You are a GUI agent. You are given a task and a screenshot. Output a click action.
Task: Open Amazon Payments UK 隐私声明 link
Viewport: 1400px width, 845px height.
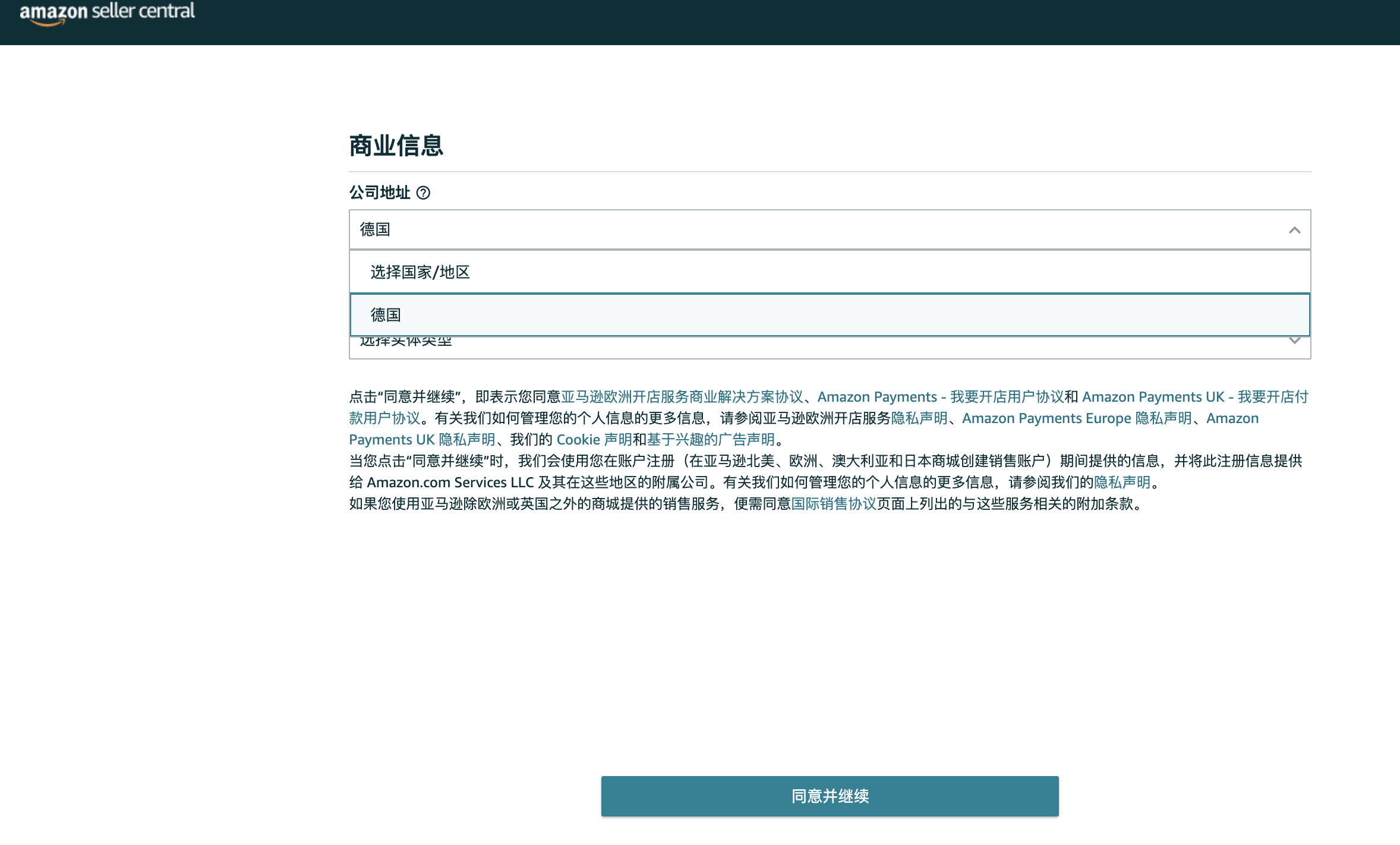[x=422, y=440]
